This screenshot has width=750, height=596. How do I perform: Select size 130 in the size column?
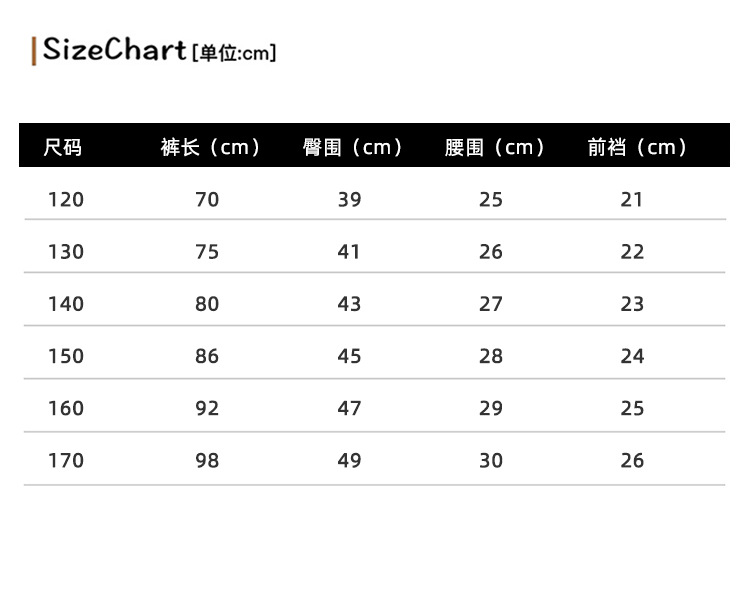point(66,252)
